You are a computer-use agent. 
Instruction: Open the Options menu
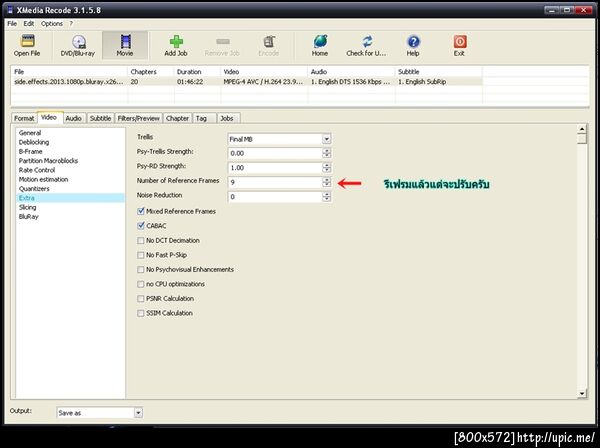click(x=52, y=24)
